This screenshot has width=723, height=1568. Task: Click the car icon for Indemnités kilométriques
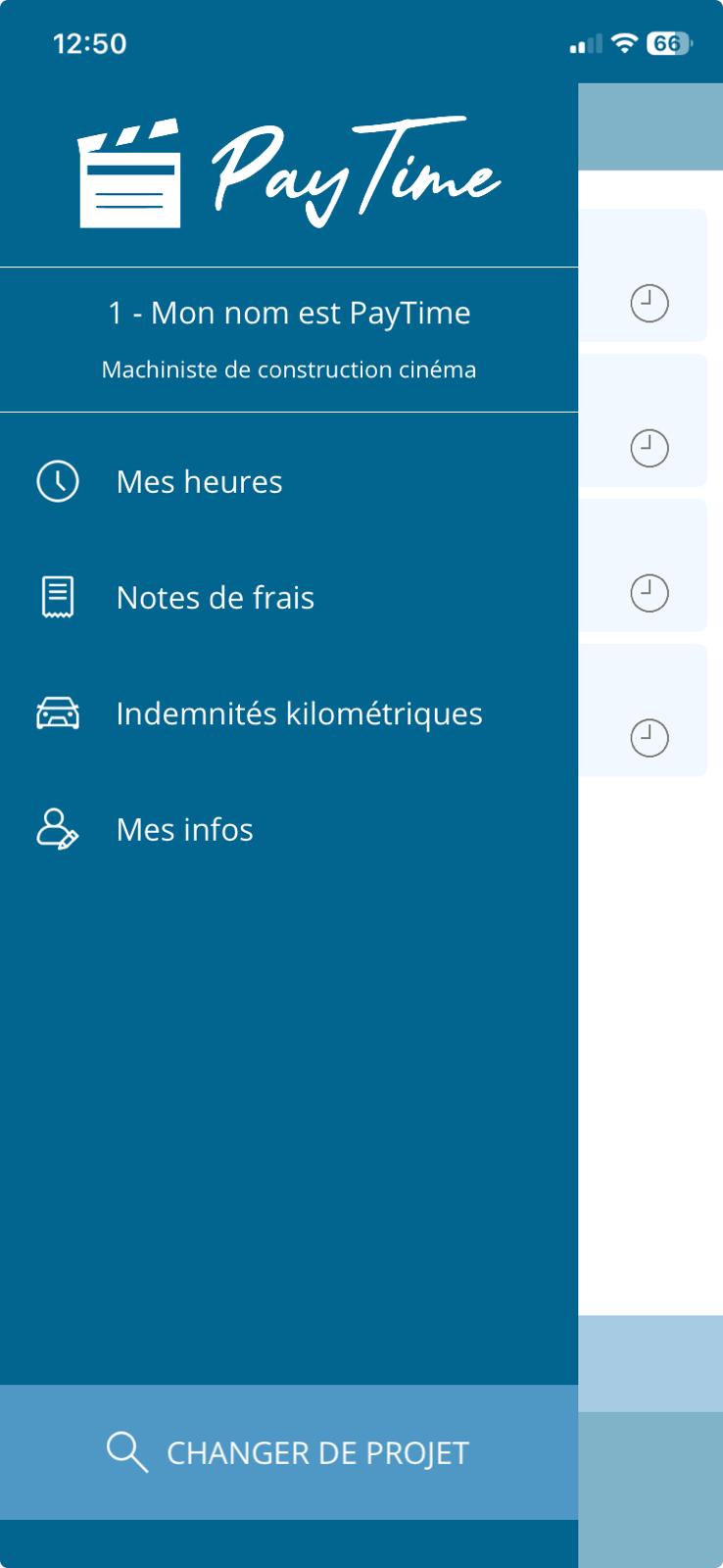click(58, 713)
